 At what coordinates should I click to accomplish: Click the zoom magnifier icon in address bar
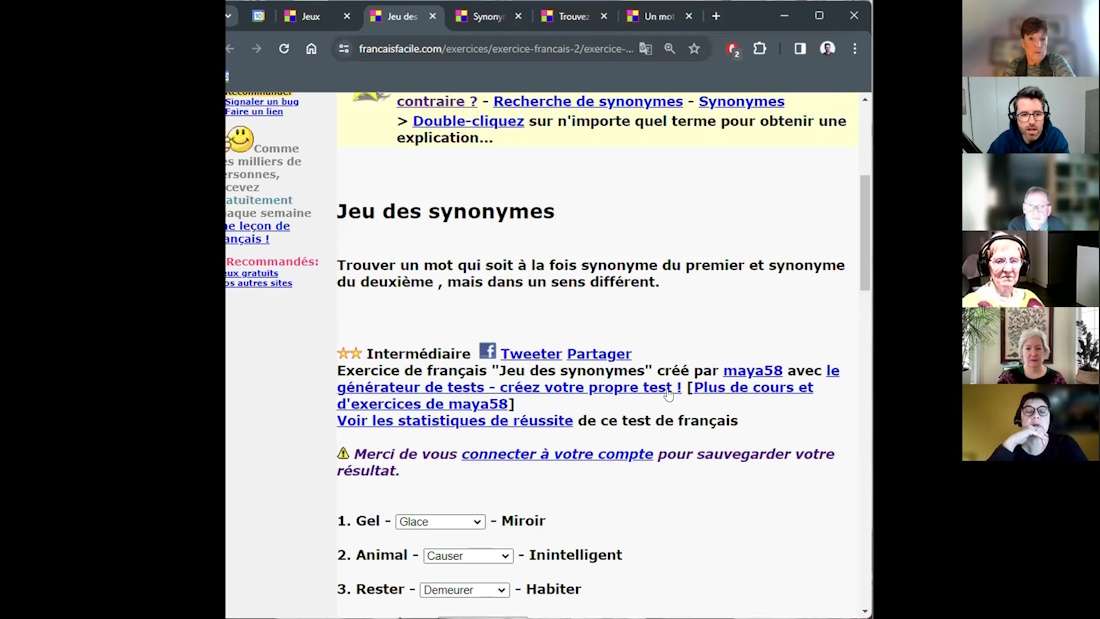670,48
